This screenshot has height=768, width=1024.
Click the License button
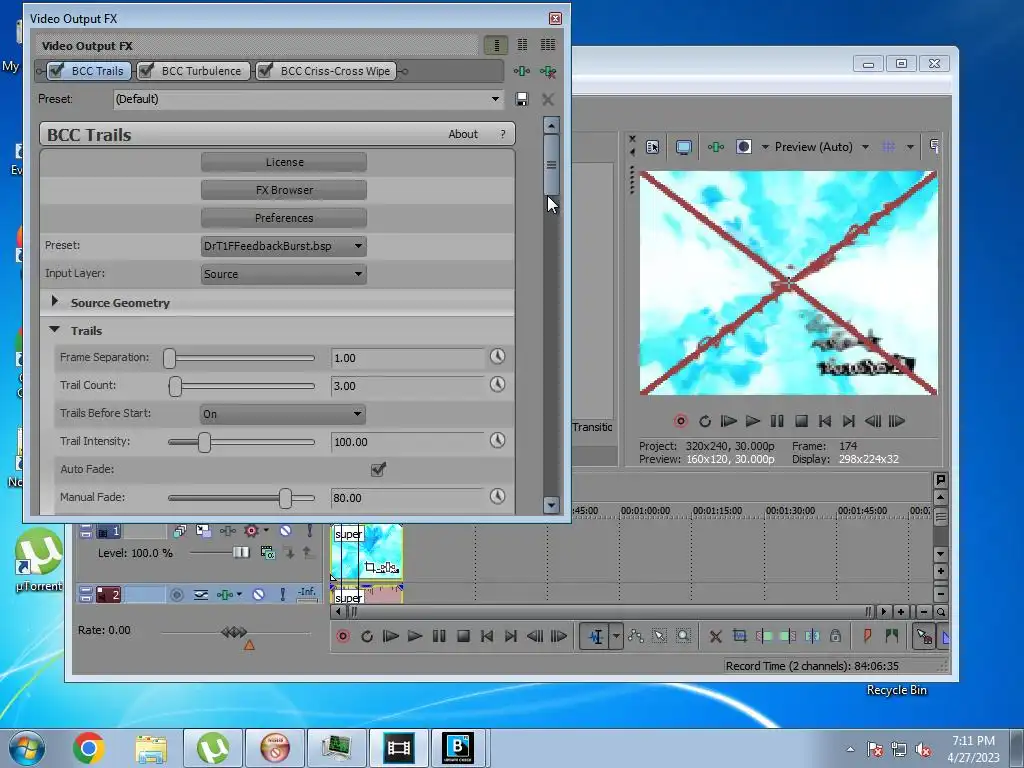click(x=284, y=162)
